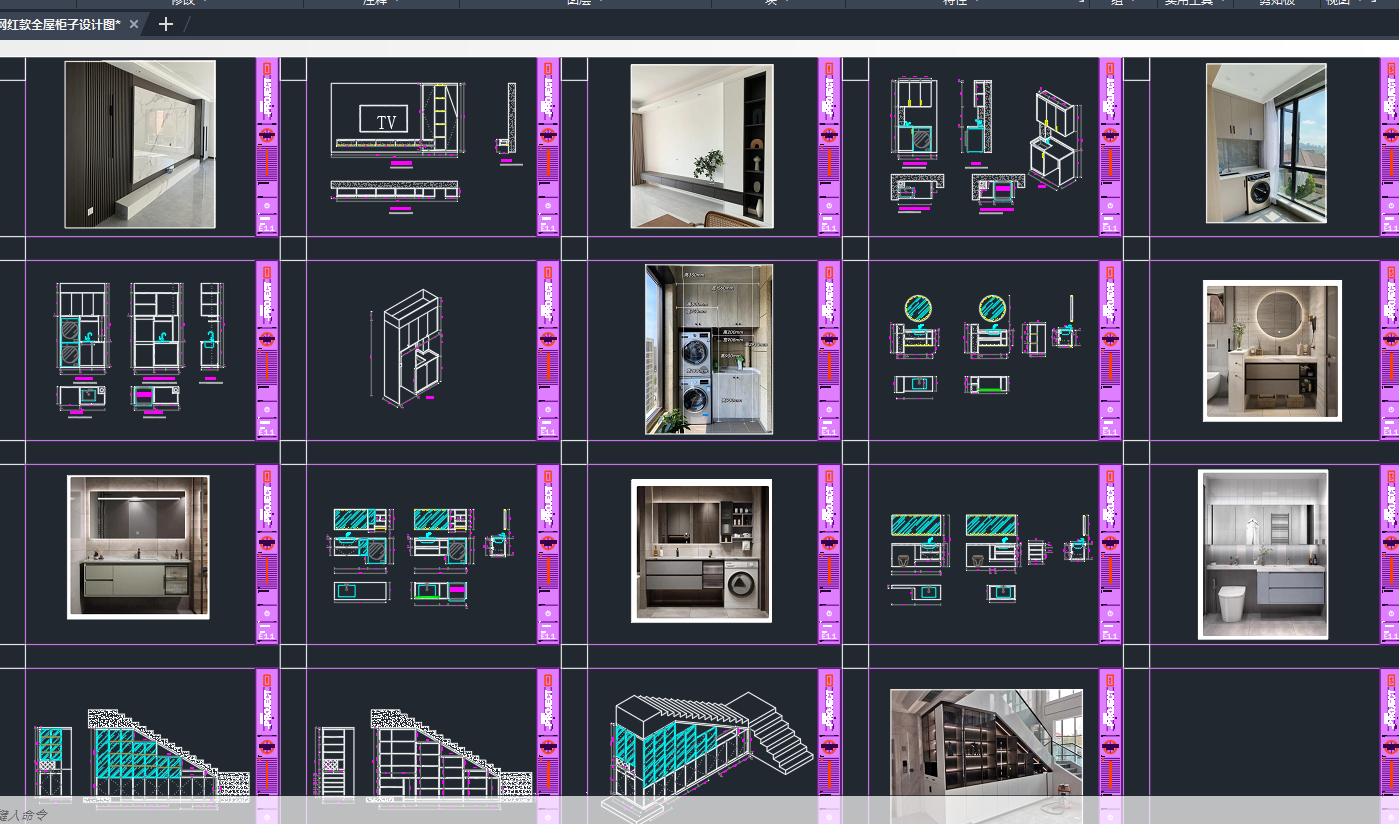Select the balcony washing machine cabinet photo
This screenshot has height=824, width=1399.
point(1266,143)
